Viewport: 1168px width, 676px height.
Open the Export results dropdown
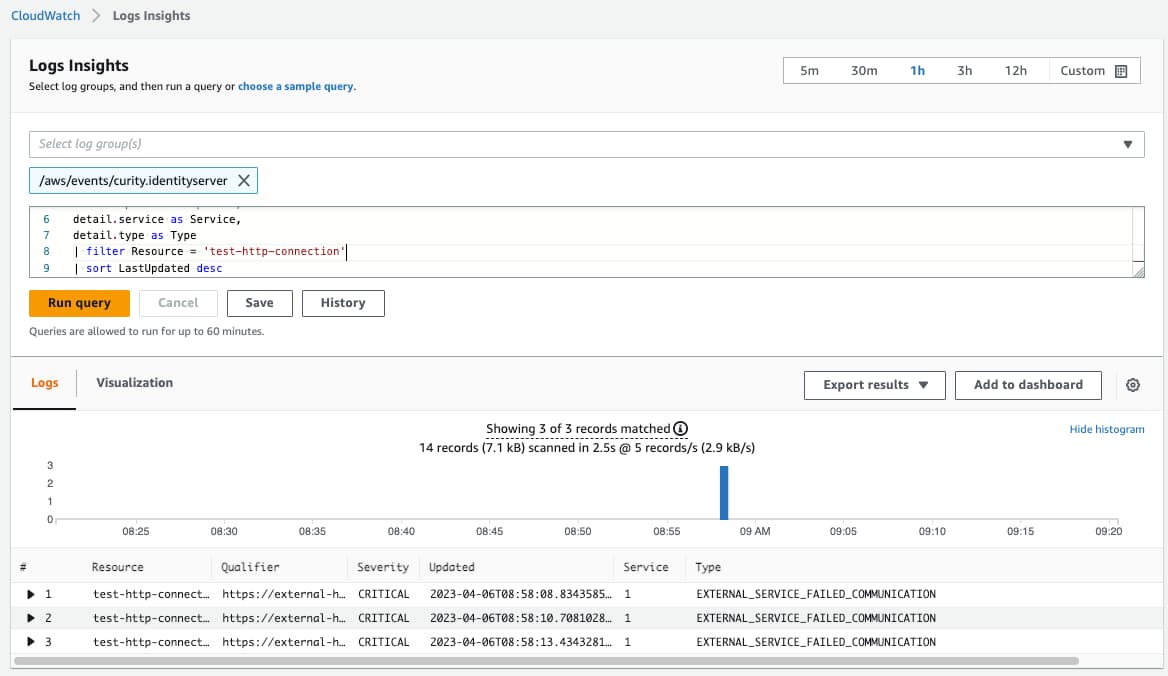tap(874, 384)
